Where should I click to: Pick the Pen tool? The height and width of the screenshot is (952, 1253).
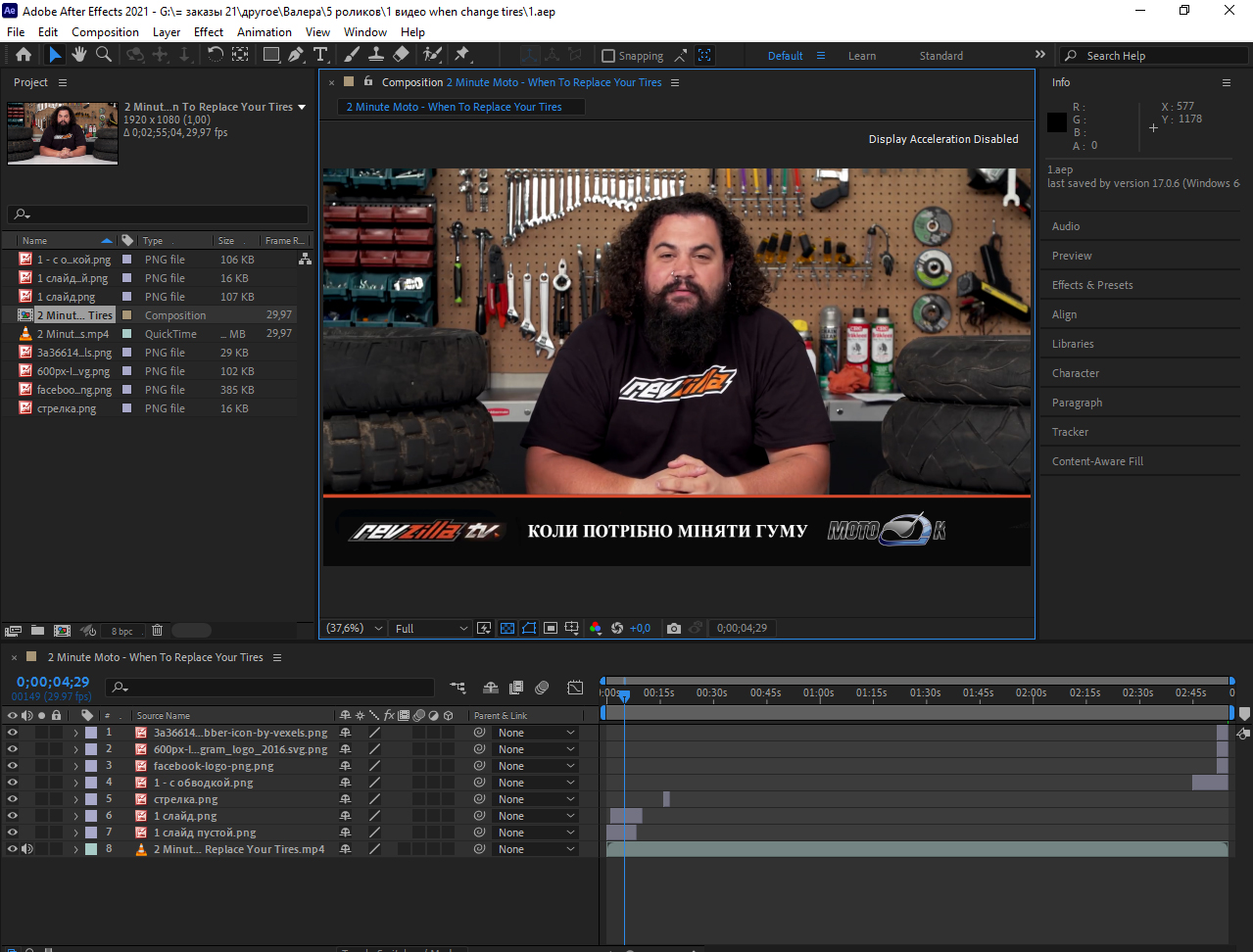296,55
